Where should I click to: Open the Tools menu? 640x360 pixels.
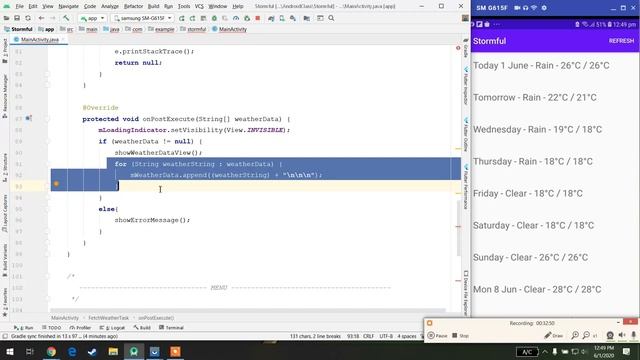184,6
